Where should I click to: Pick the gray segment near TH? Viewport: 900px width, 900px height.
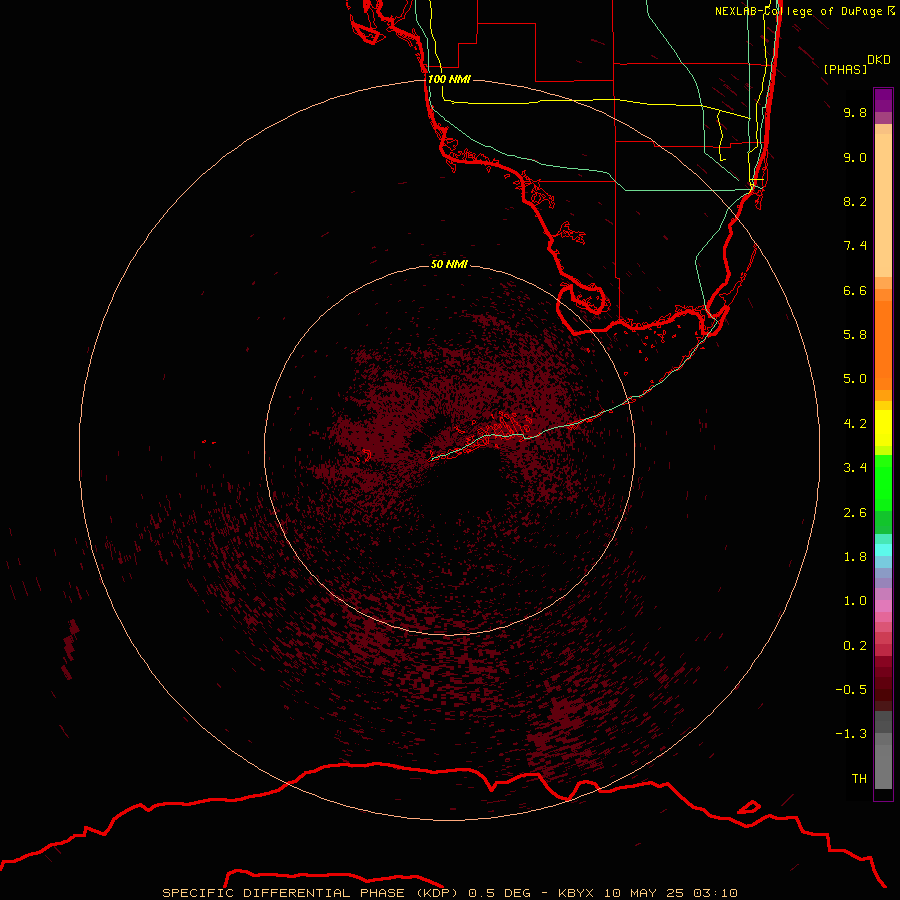click(883, 766)
